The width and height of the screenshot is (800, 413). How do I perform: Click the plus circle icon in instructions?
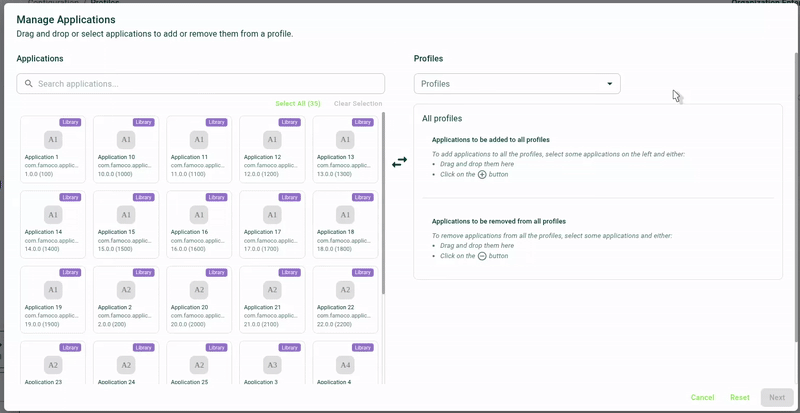482,174
